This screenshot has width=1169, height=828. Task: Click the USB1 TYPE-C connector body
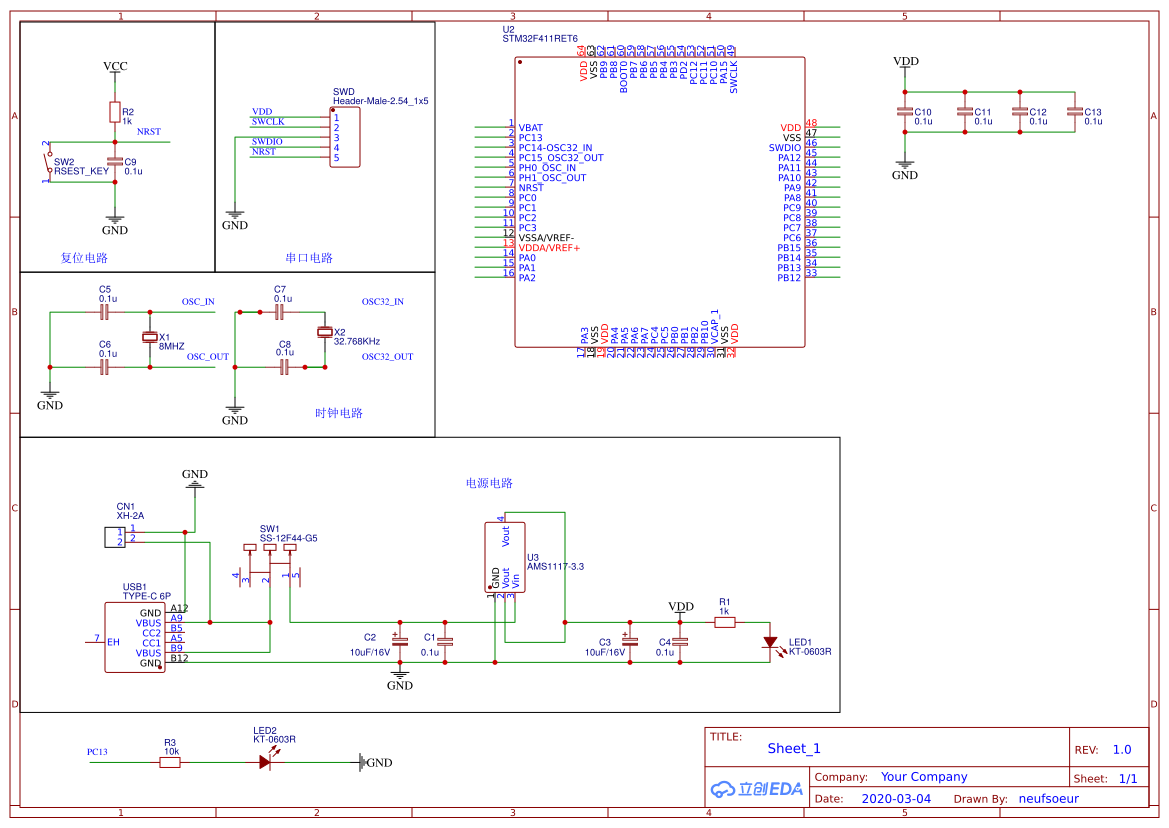[135, 638]
